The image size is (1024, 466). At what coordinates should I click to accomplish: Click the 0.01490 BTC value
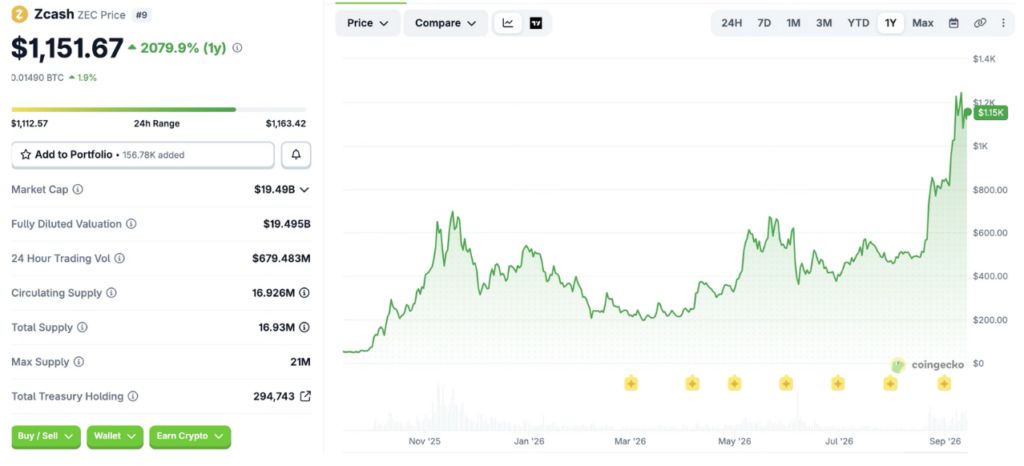[x=38, y=77]
